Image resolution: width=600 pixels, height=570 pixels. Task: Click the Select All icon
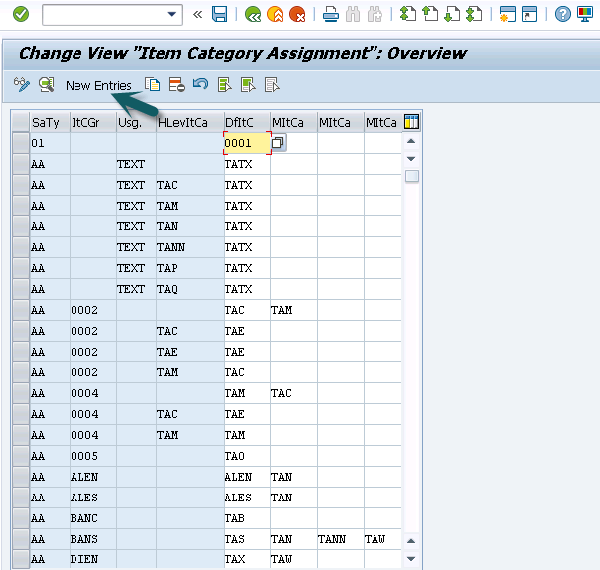tap(225, 85)
